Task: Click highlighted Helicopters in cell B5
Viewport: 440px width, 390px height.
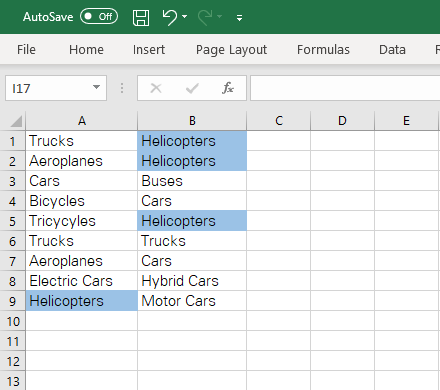Action: pos(192,221)
